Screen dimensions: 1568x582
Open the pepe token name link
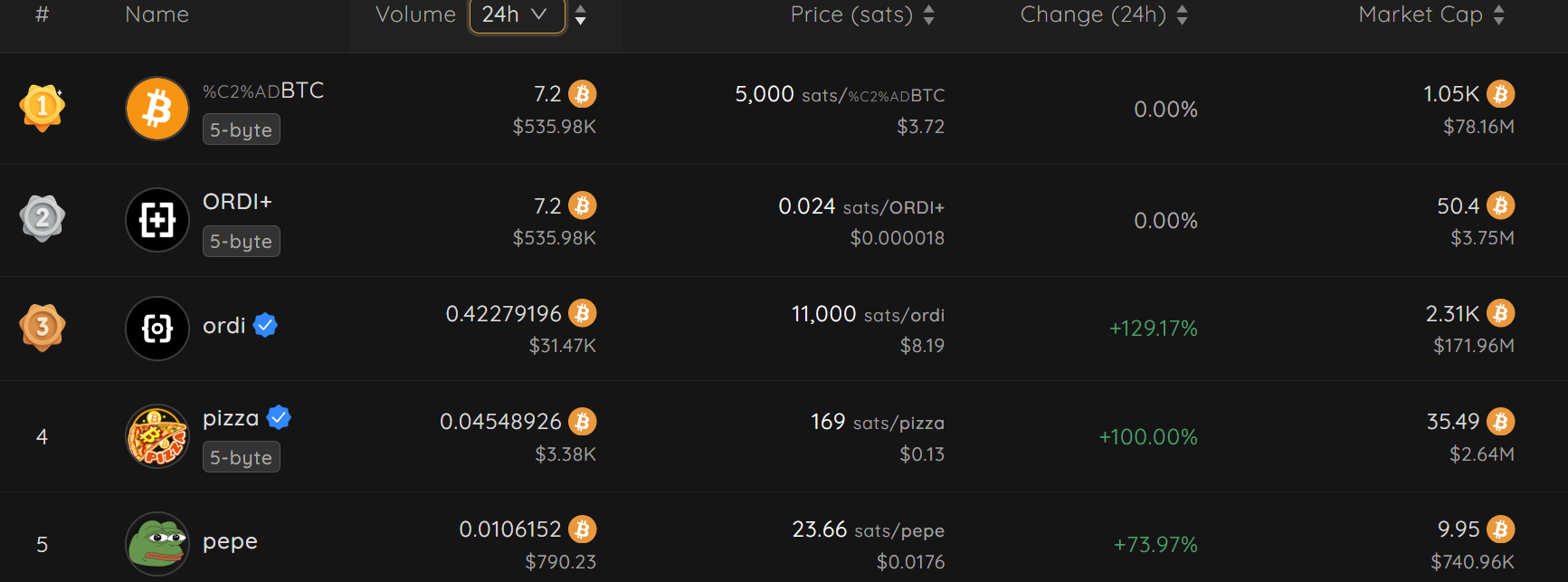(230, 541)
